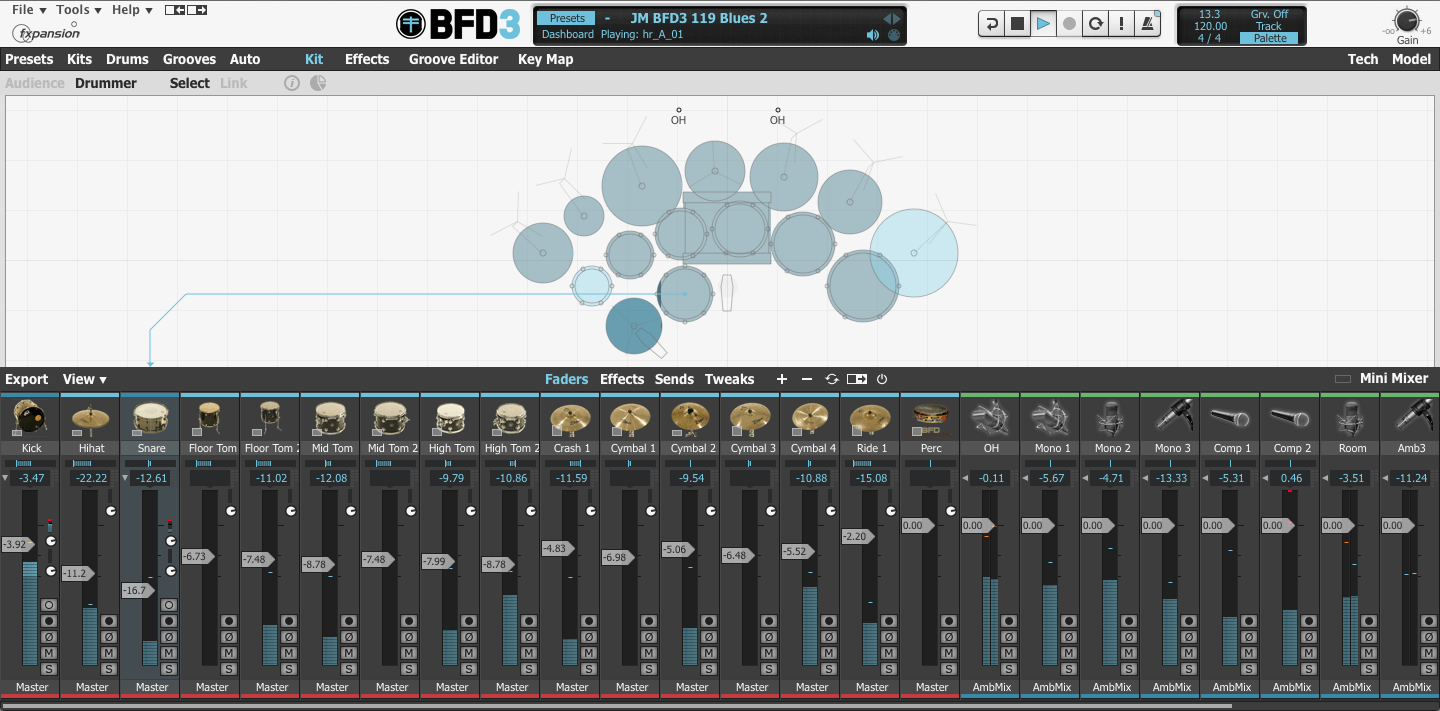Select the Ride 1 cymbal thumbnail
1440x711 pixels.
coord(870,417)
